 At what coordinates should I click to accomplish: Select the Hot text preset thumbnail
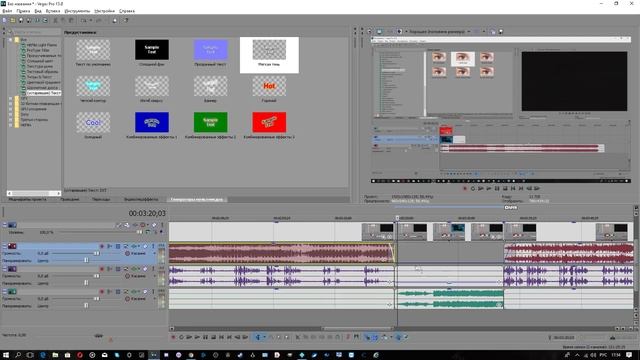(x=269, y=86)
